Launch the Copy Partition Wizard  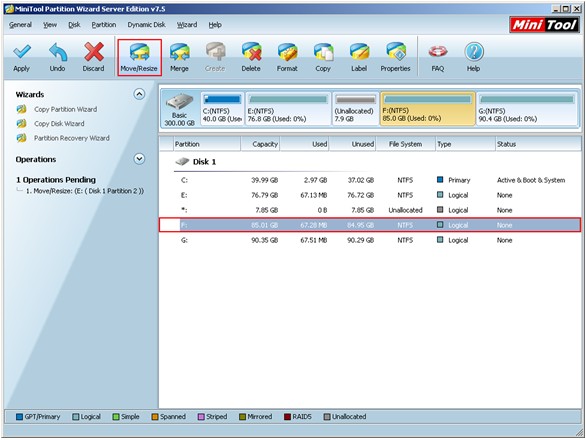65,109
